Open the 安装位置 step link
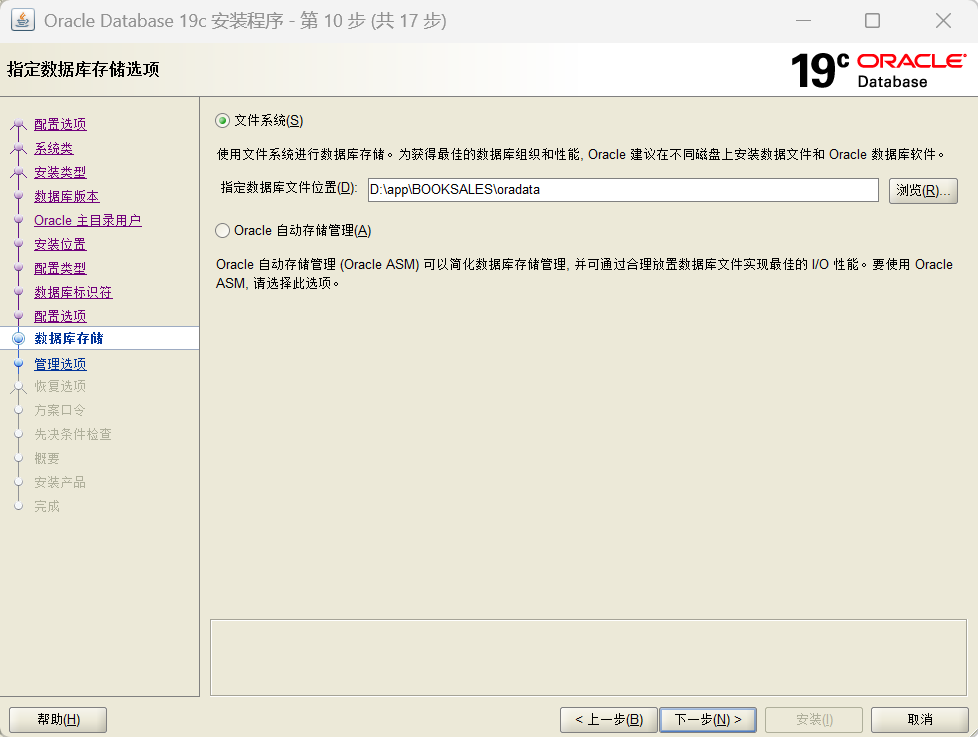 click(x=60, y=244)
